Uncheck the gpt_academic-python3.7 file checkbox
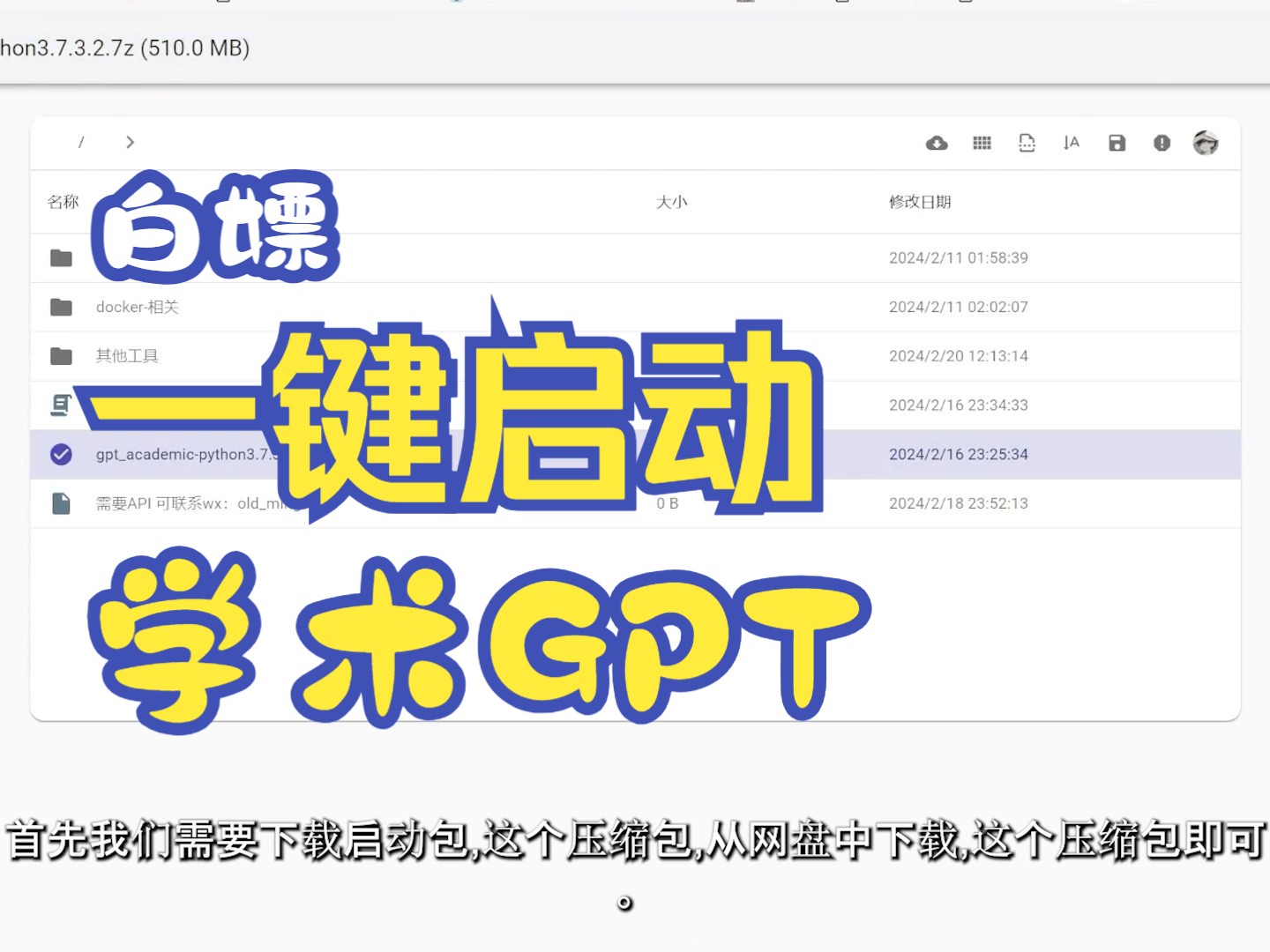1270x952 pixels. tap(61, 454)
